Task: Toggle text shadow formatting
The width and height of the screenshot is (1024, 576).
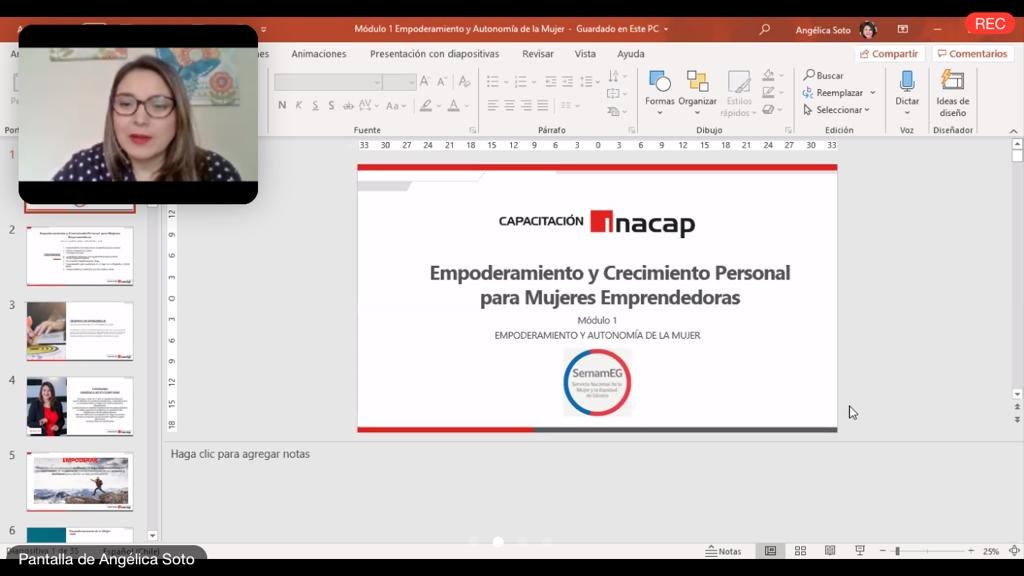Action: tap(331, 106)
